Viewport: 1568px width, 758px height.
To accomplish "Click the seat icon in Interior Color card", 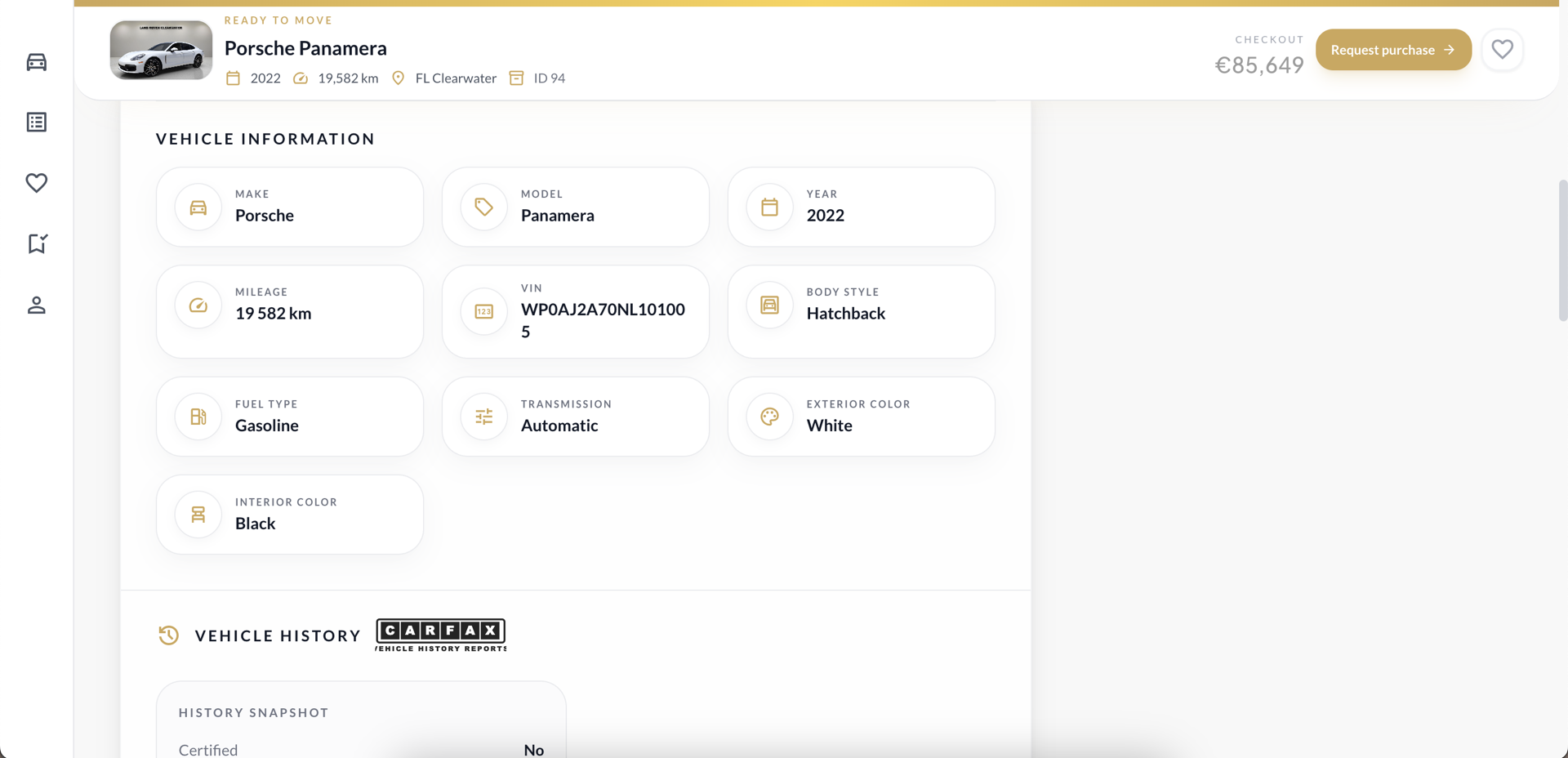I will pos(198,515).
